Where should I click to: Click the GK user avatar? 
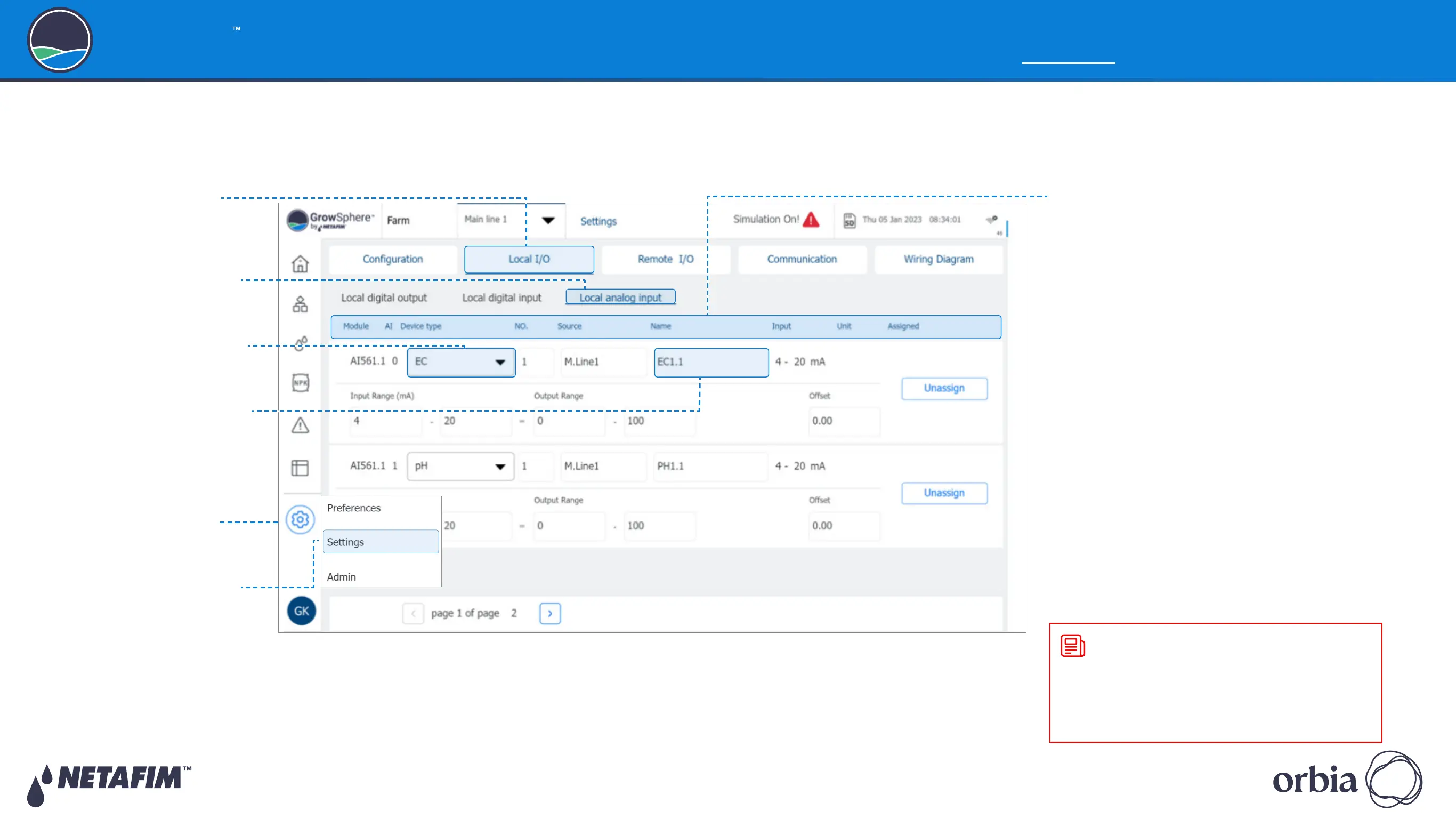tap(301, 611)
